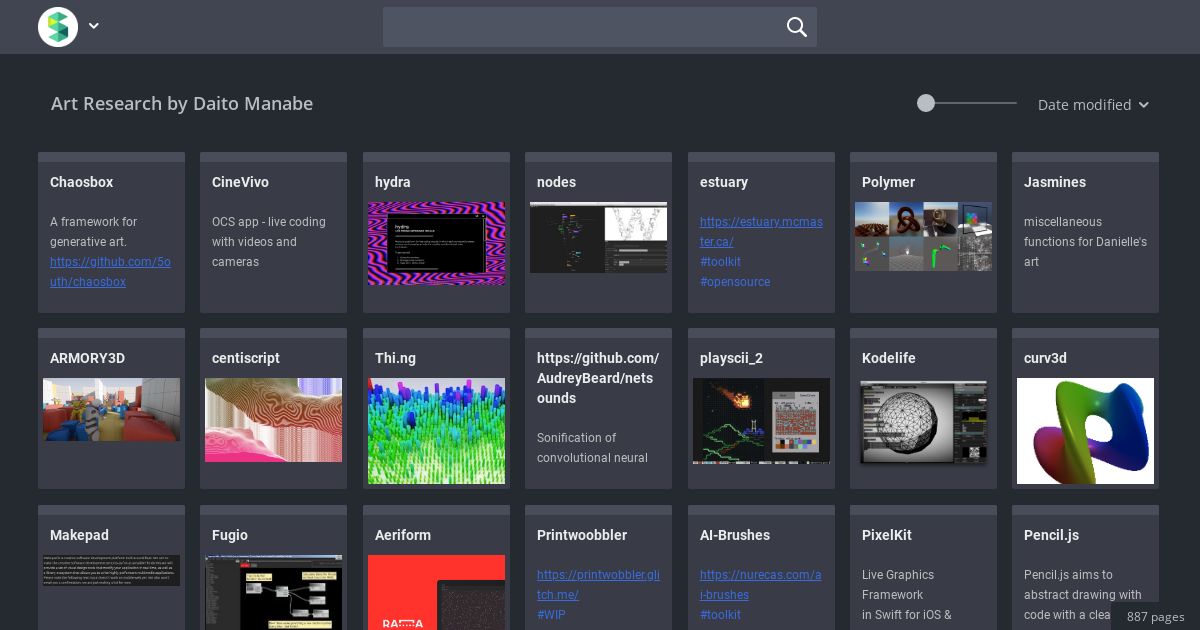The width and height of the screenshot is (1200, 630).
Task: Click the #toolkit tag in estuary card
Action: 720,262
